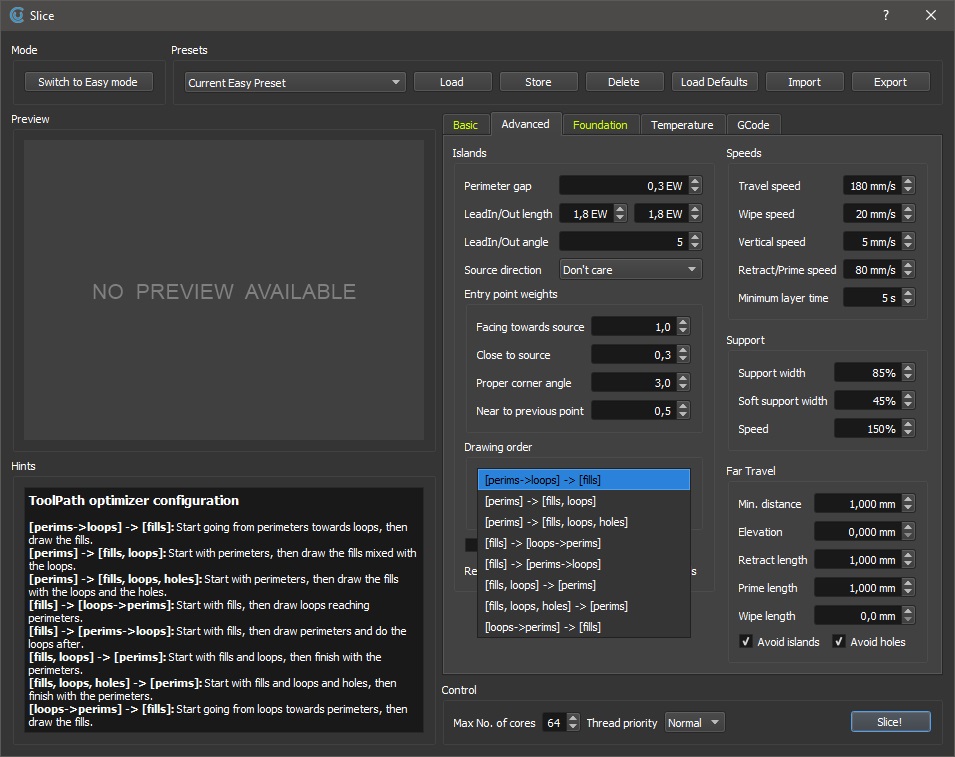The height and width of the screenshot is (757, 955).
Task: Open the Thread priority dropdown
Action: [x=694, y=722]
